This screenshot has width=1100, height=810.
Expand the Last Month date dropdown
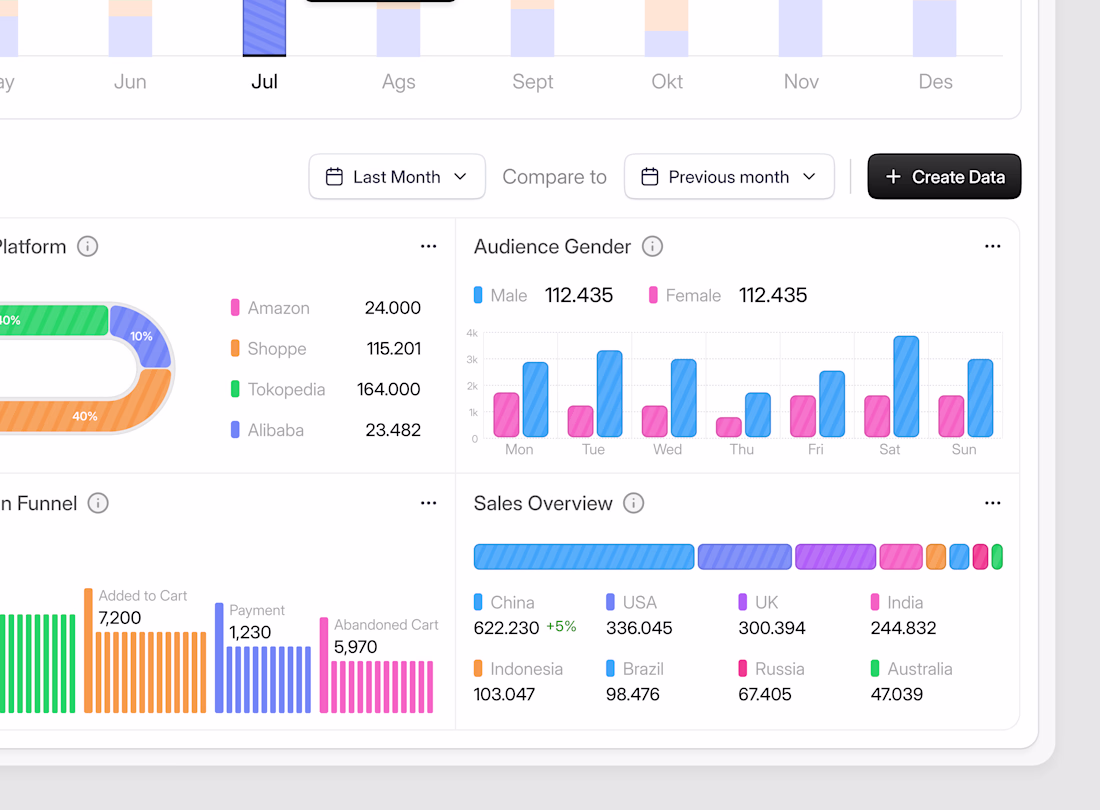pos(397,177)
